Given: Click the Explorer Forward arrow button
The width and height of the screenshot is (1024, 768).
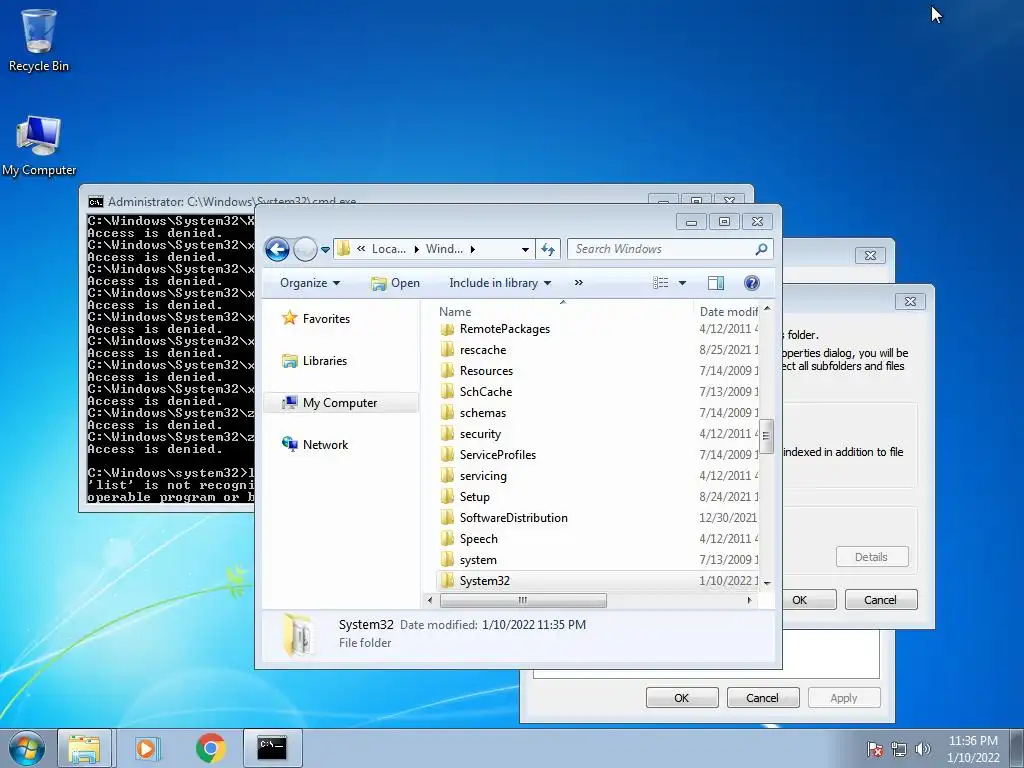Looking at the screenshot, I should 305,249.
